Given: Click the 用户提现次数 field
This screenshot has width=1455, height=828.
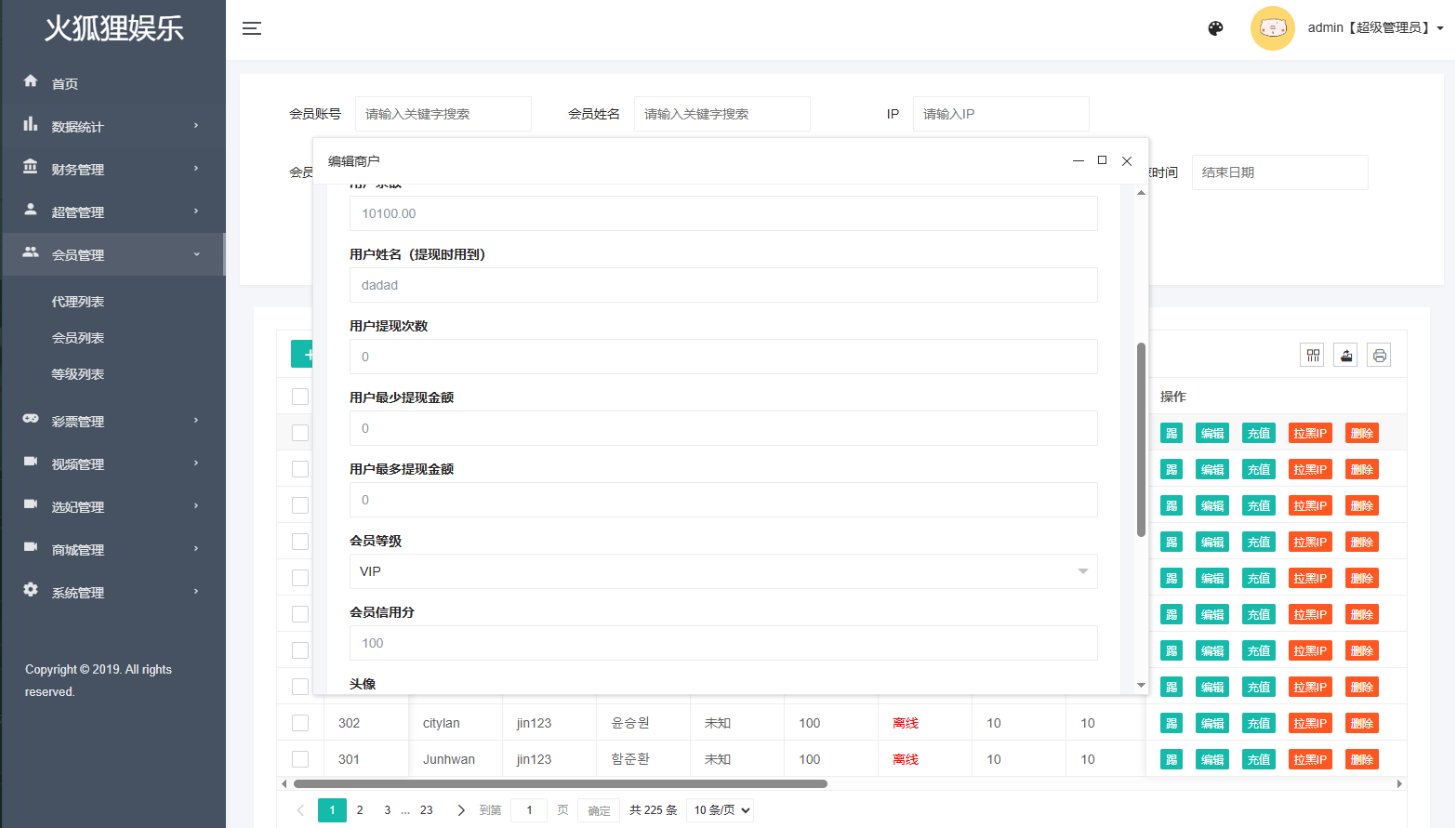Looking at the screenshot, I should click(723, 356).
